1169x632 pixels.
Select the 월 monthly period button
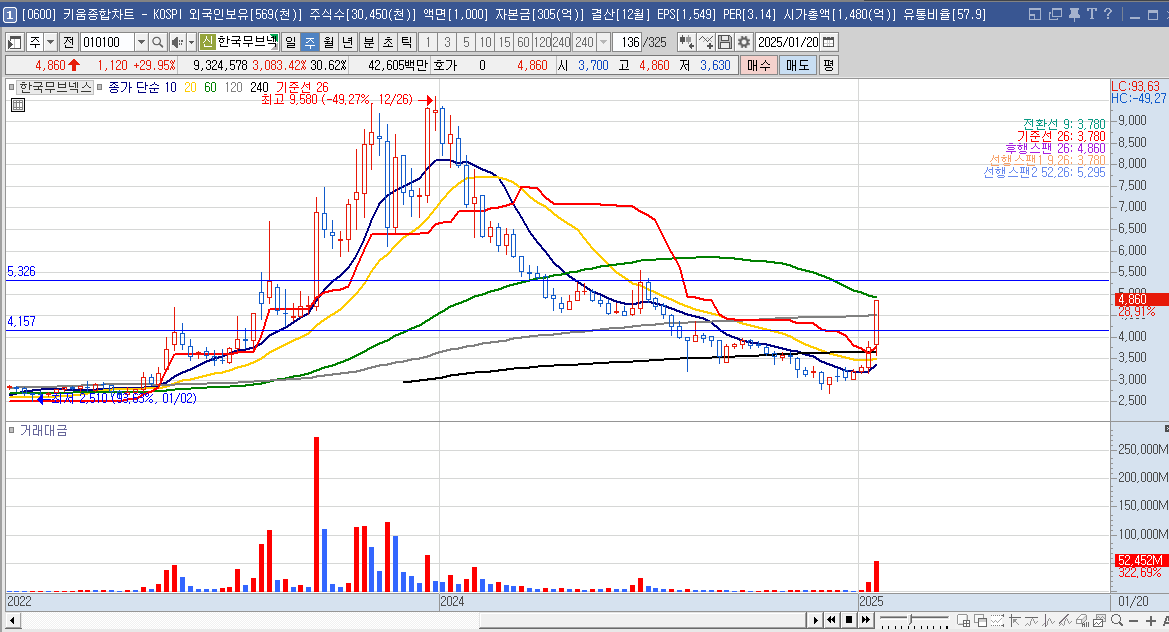[x=329, y=42]
